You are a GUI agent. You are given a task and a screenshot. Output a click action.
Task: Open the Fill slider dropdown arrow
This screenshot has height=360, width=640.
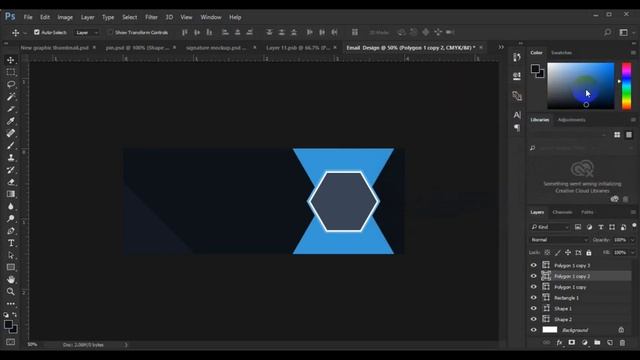[x=633, y=253]
